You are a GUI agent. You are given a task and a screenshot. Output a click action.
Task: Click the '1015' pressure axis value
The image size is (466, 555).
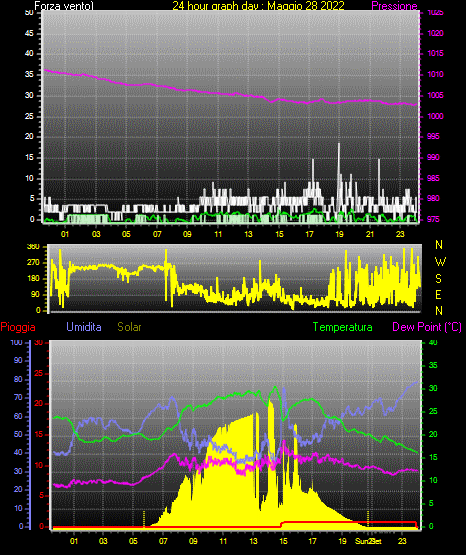(435, 53)
